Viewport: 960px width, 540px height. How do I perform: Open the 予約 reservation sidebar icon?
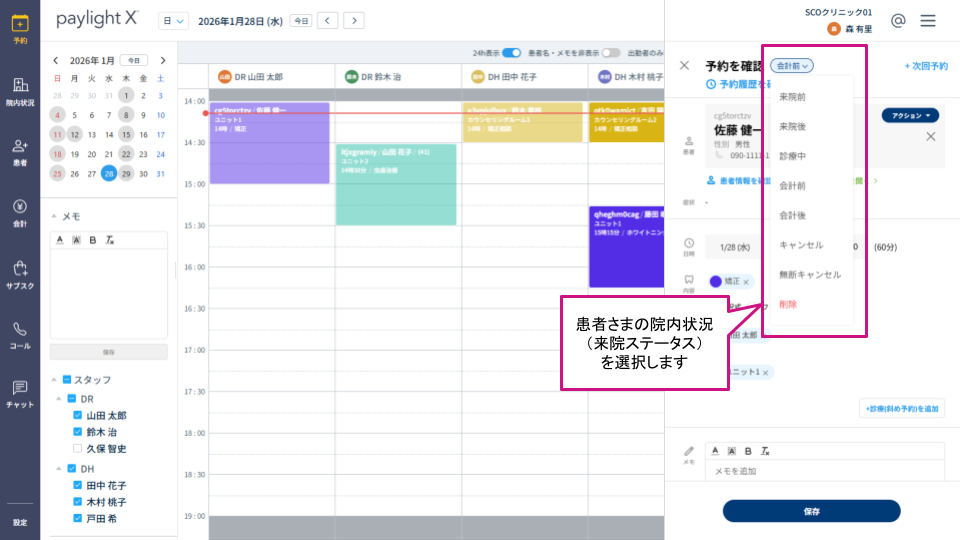tap(20, 29)
